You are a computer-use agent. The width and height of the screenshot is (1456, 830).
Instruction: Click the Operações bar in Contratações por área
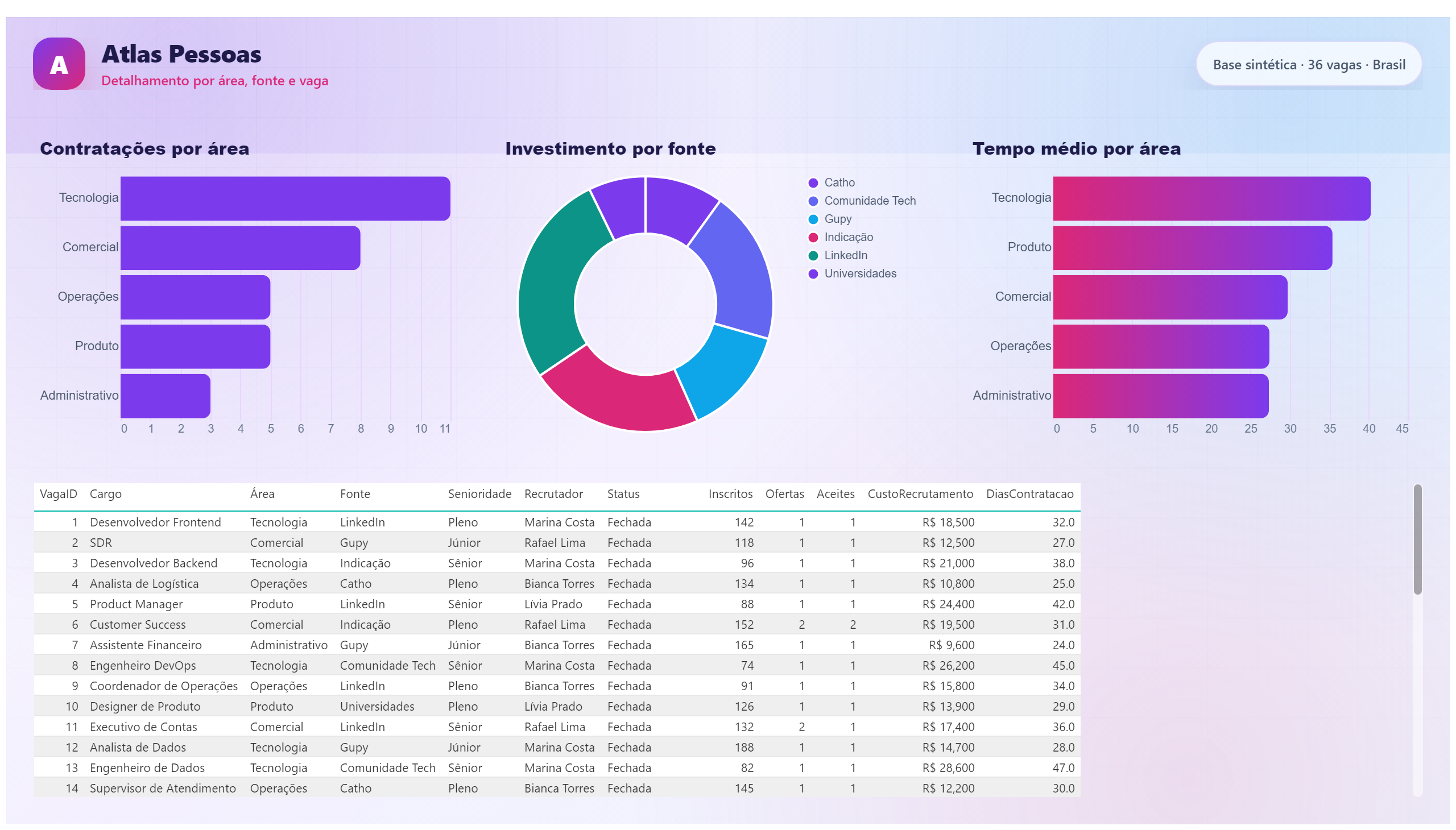195,297
